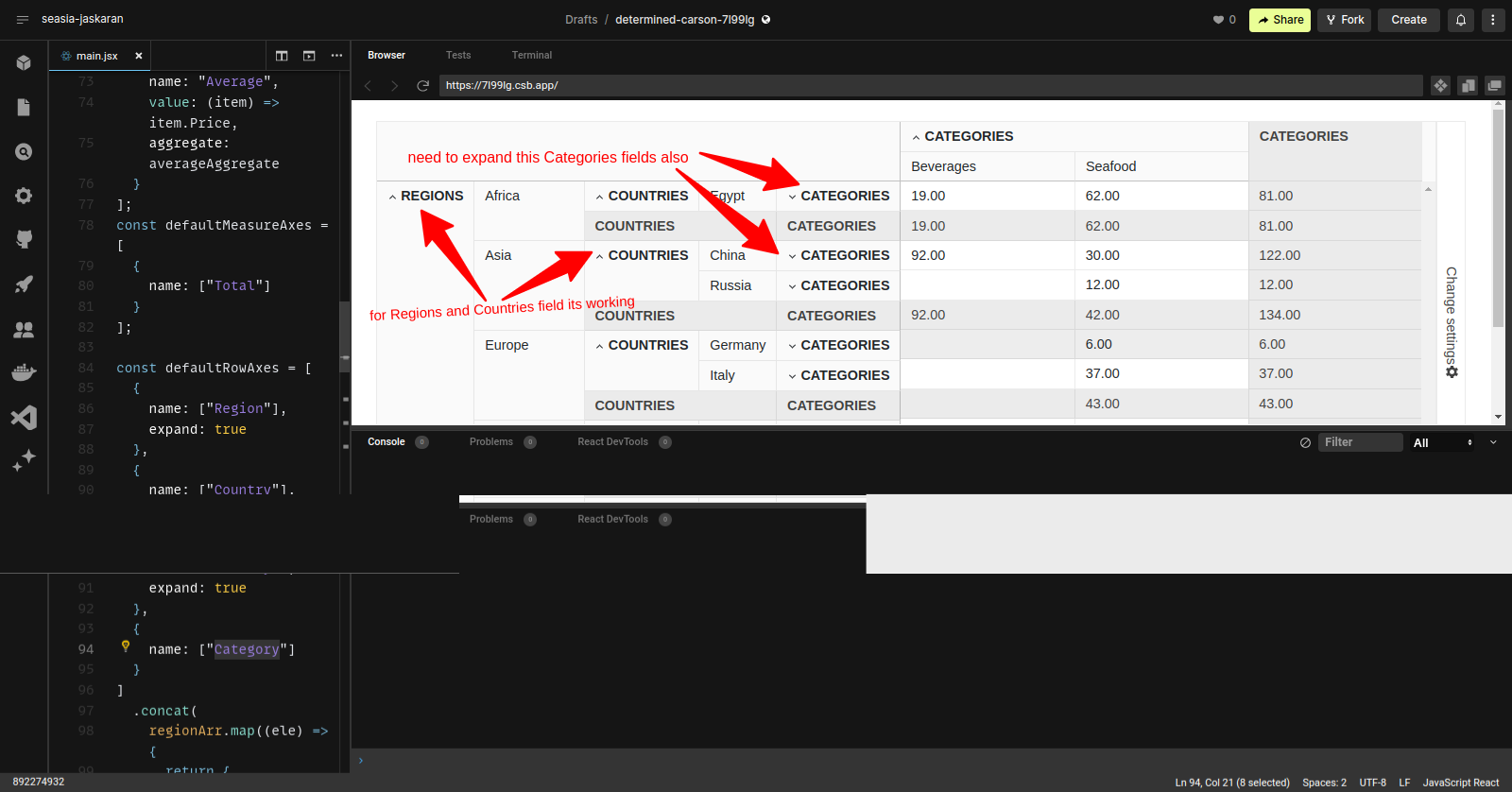Open the Live collaboration people icon
The width and height of the screenshot is (1512, 792).
point(24,329)
